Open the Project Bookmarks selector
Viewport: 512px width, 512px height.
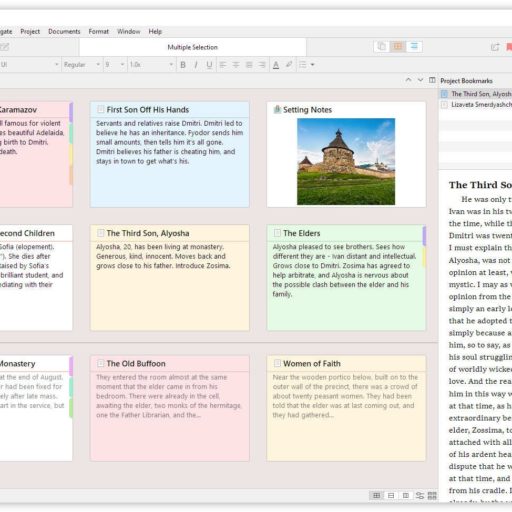tap(466, 81)
